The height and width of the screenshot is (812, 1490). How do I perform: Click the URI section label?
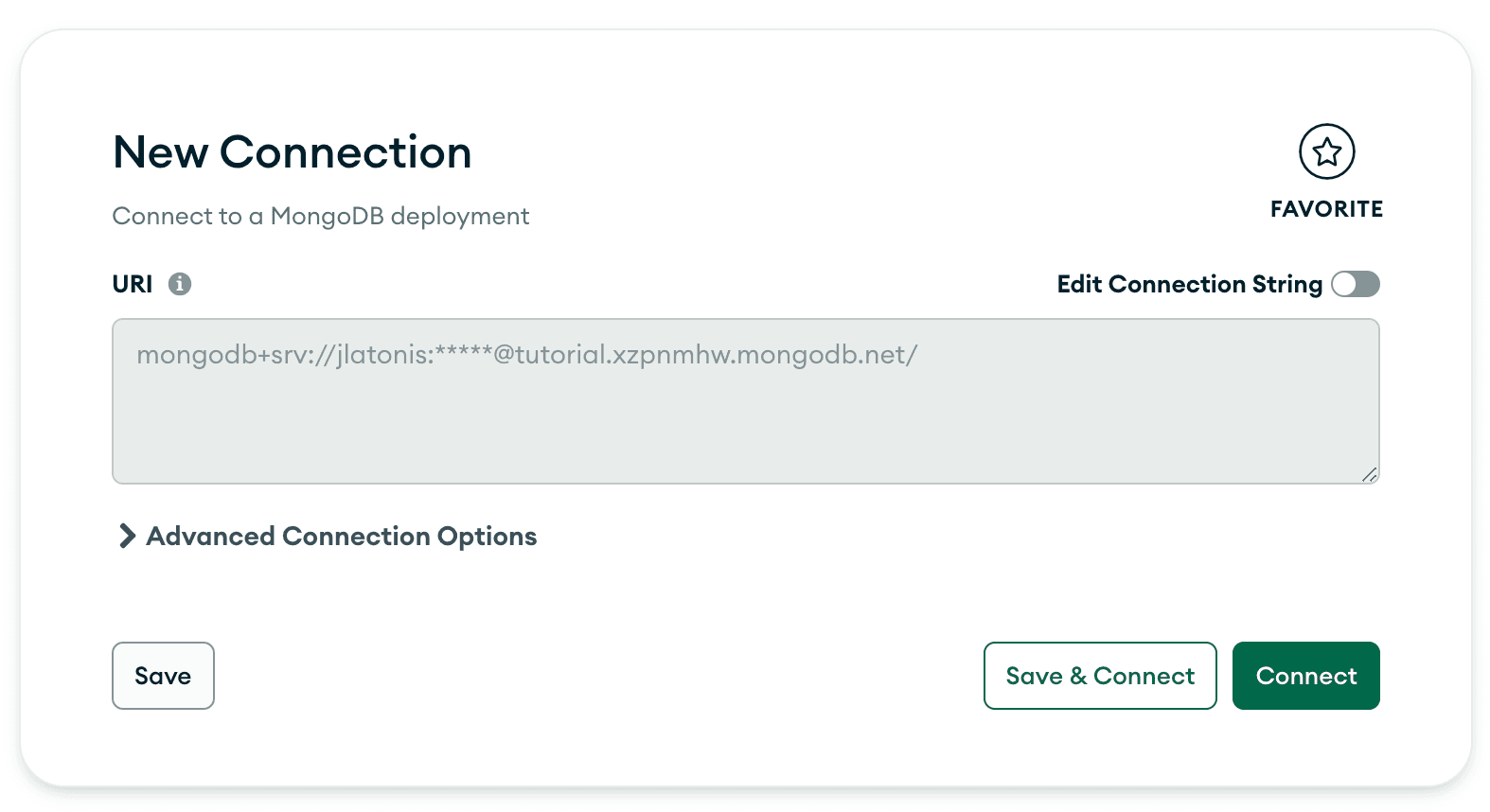point(132,283)
